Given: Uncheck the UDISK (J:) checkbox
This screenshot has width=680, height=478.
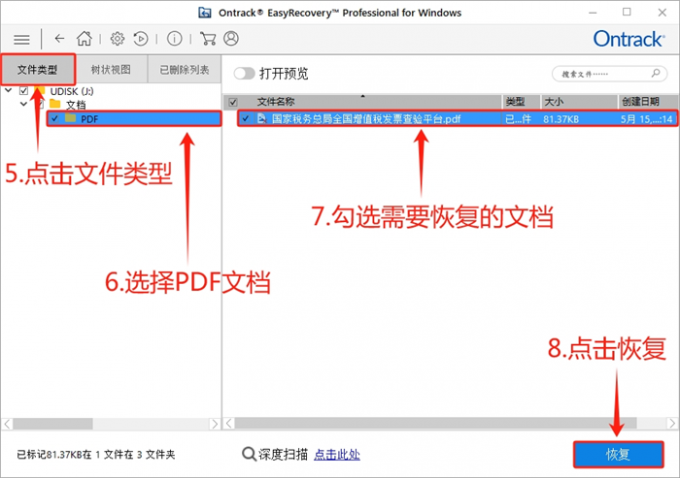Looking at the screenshot, I should tap(24, 91).
